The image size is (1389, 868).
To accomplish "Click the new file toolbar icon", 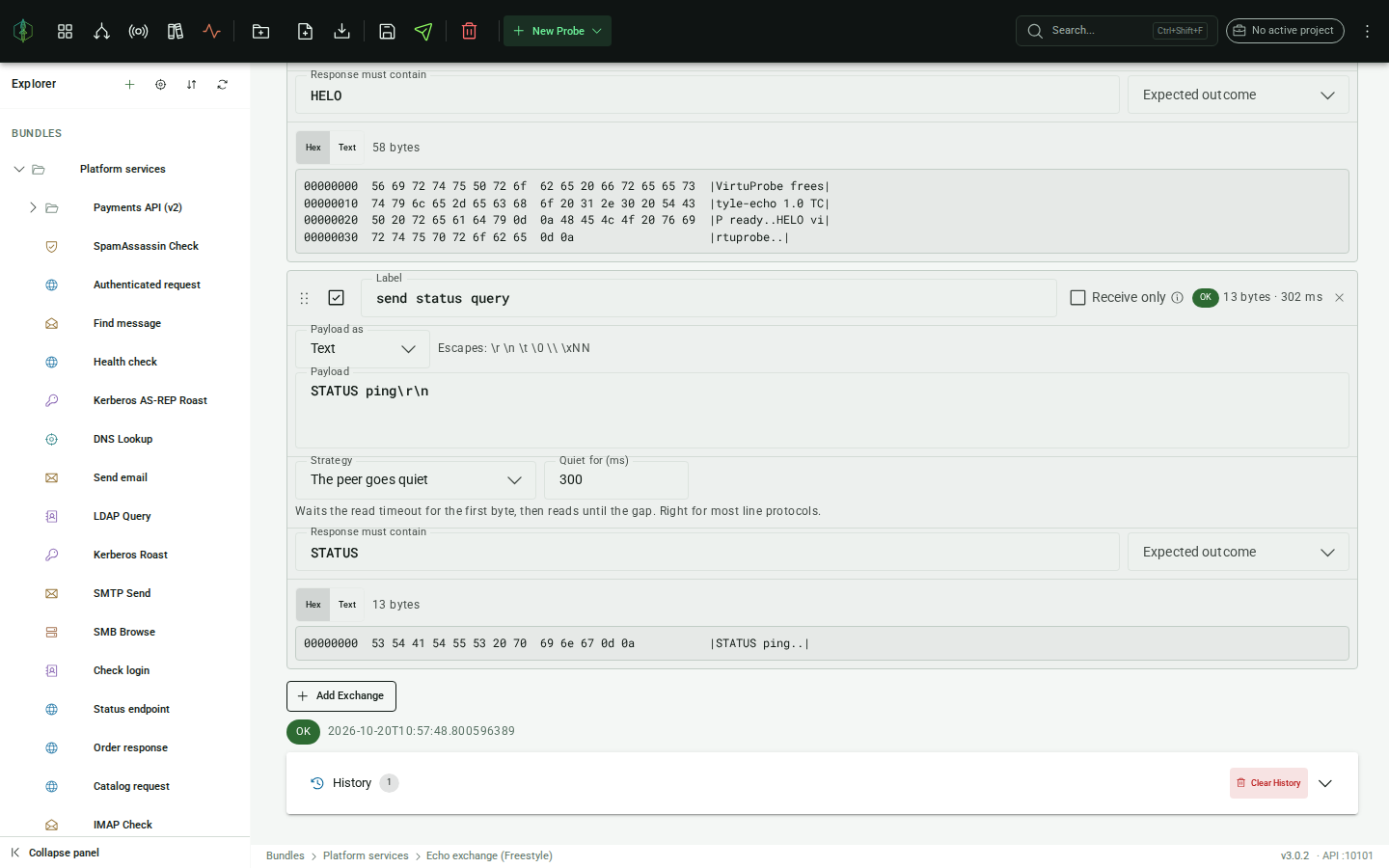I will [x=305, y=31].
